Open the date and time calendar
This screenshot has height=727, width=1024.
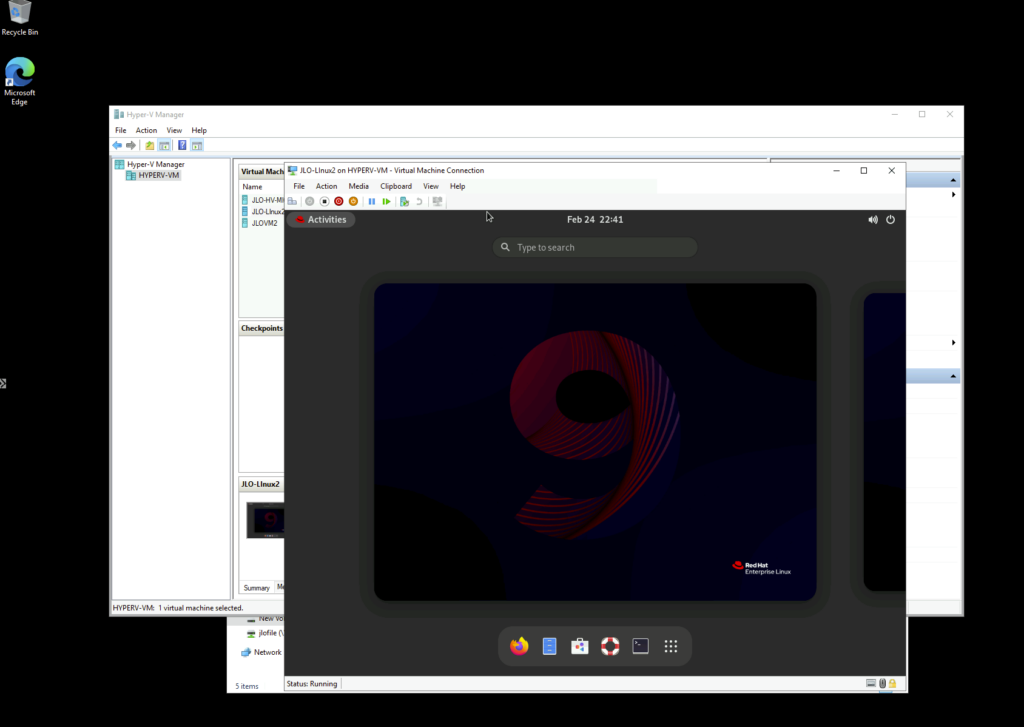pos(595,219)
